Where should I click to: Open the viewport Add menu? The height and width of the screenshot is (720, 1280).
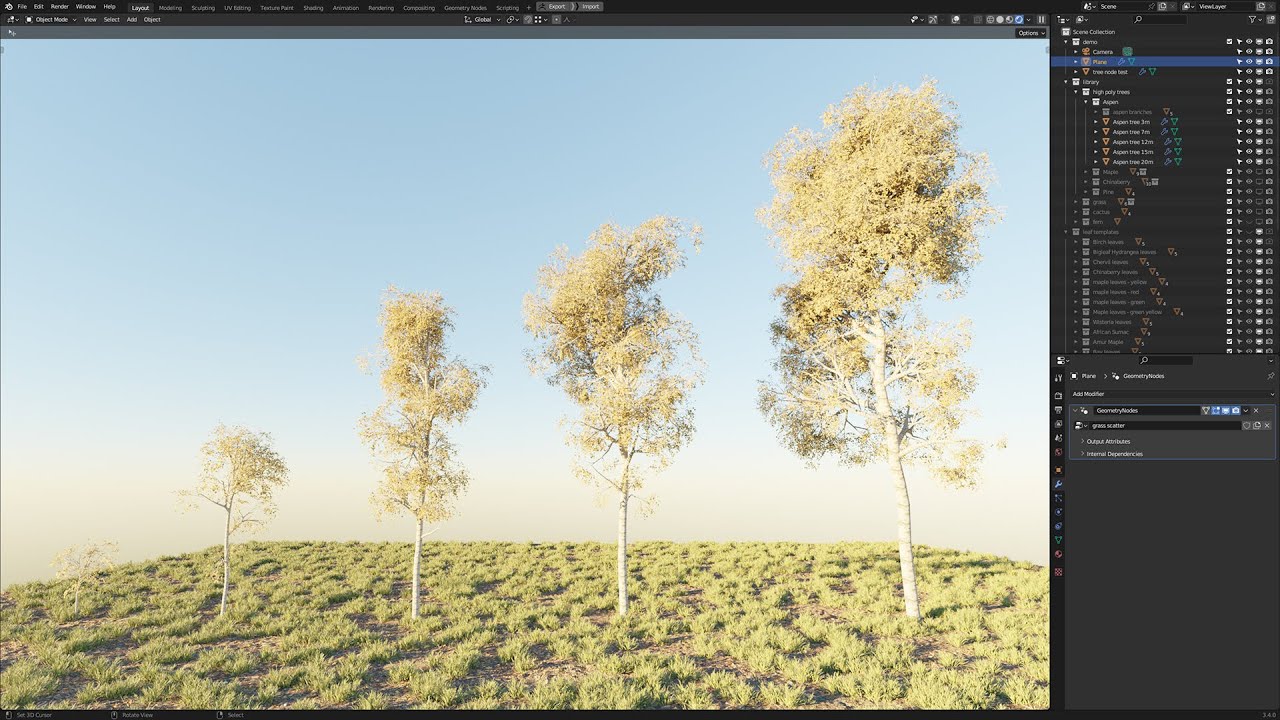(131, 19)
